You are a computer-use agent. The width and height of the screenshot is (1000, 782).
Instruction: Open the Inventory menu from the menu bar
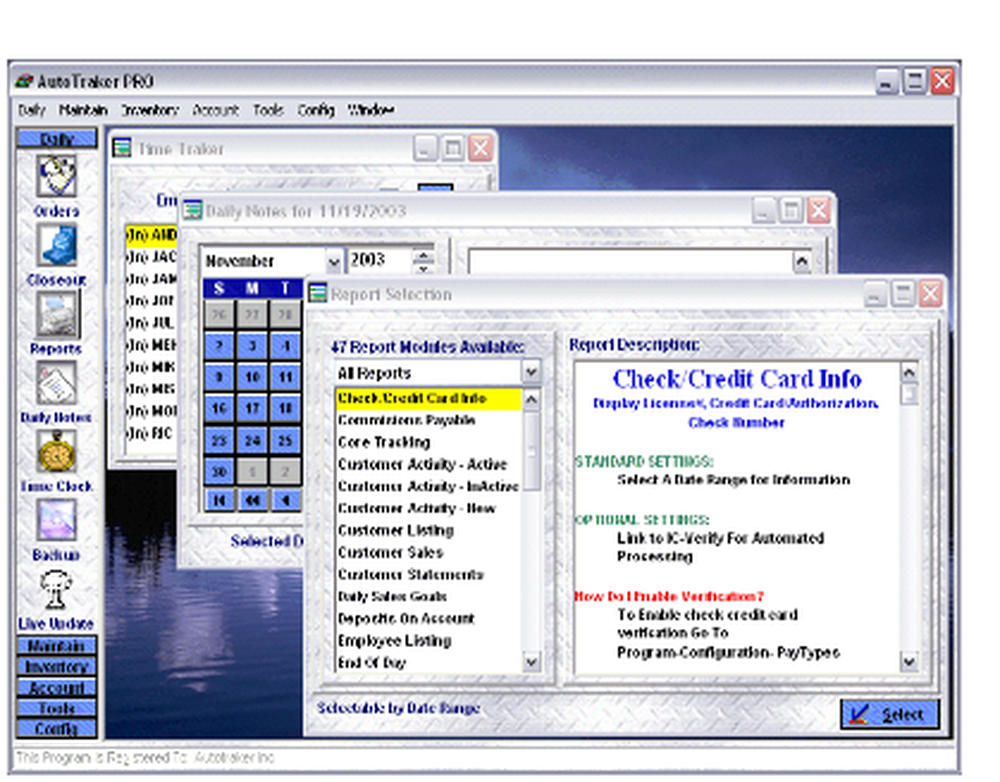point(150,110)
